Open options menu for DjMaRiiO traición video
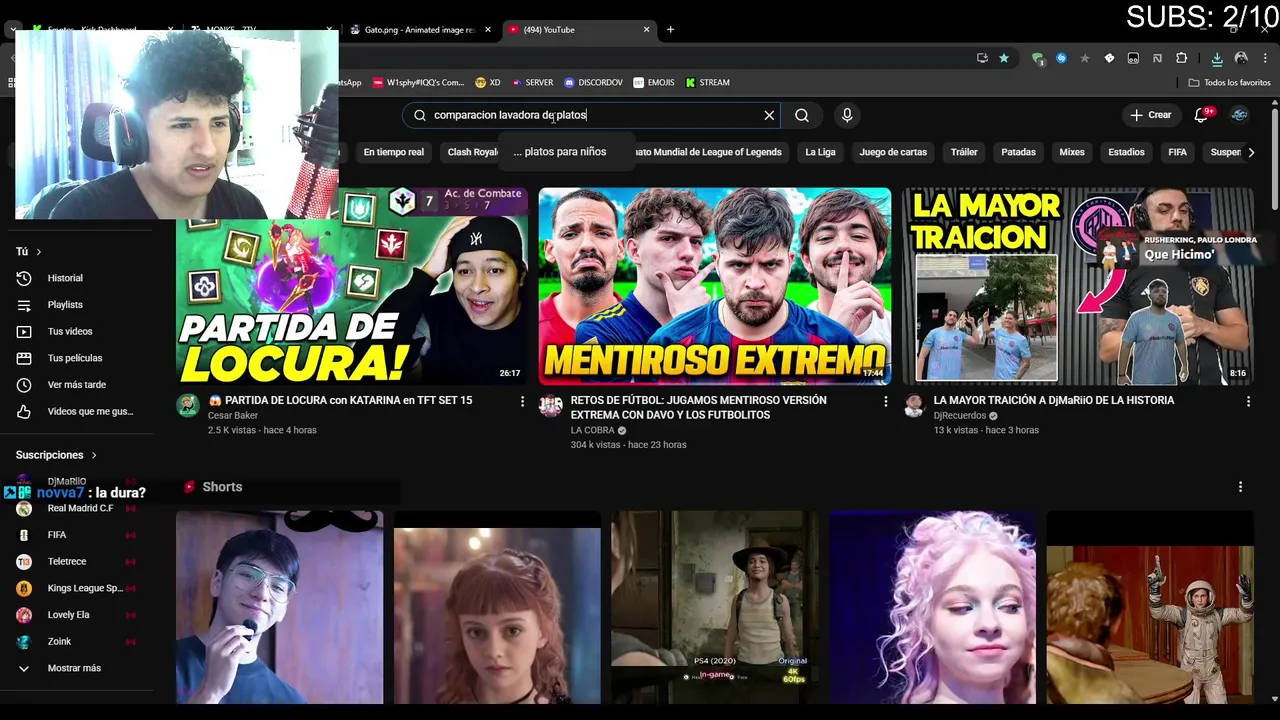Screen dimensions: 1280x720 point(1248,401)
